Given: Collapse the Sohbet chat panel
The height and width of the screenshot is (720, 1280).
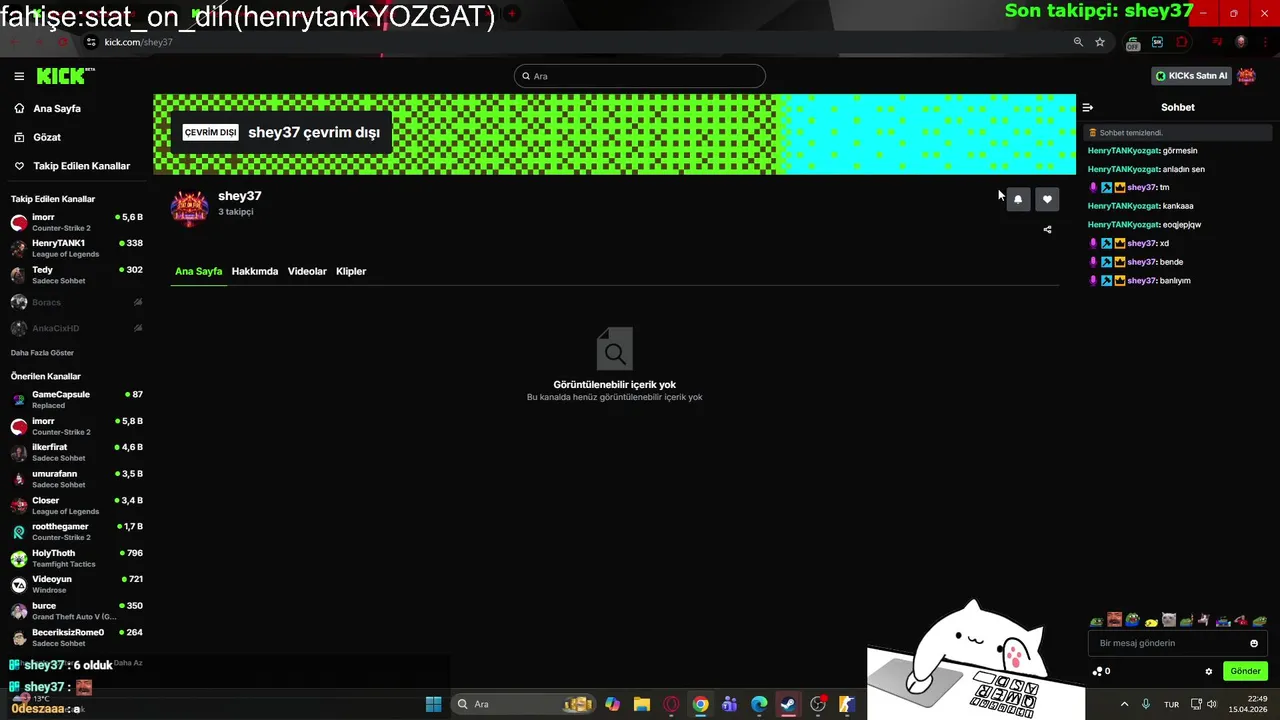Looking at the screenshot, I should 1088,107.
